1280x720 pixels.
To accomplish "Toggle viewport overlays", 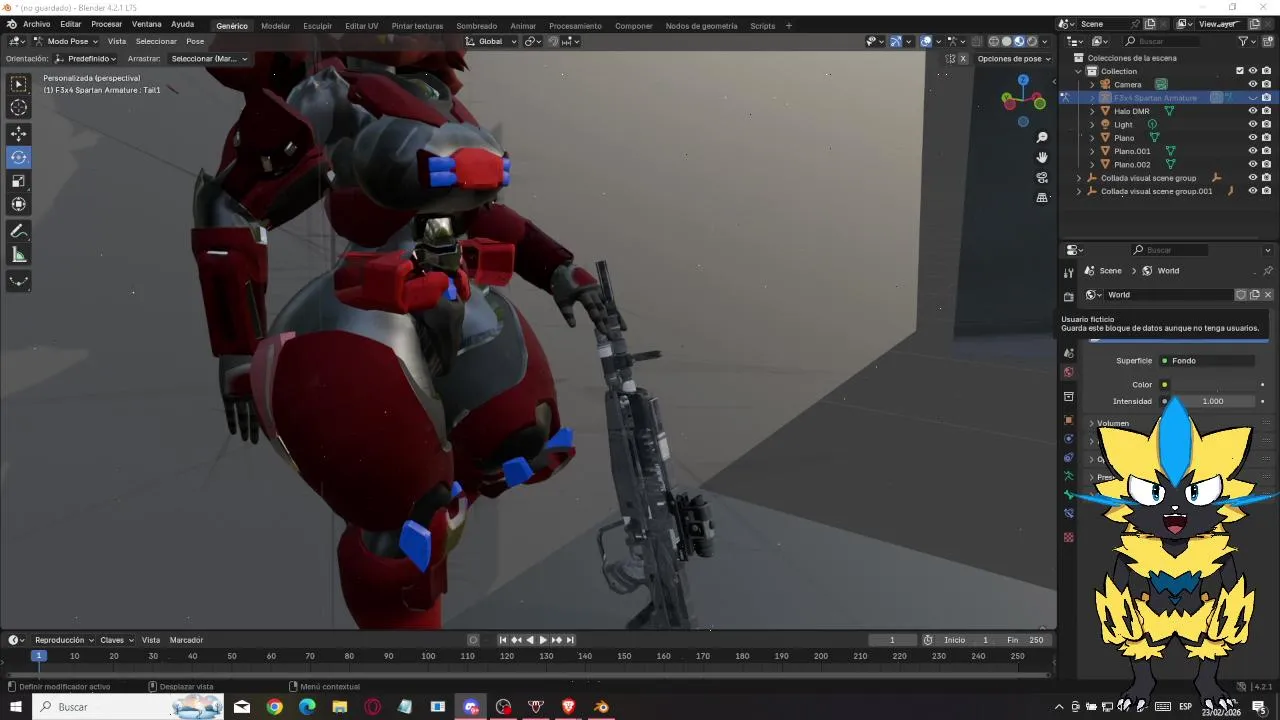I will 927,41.
